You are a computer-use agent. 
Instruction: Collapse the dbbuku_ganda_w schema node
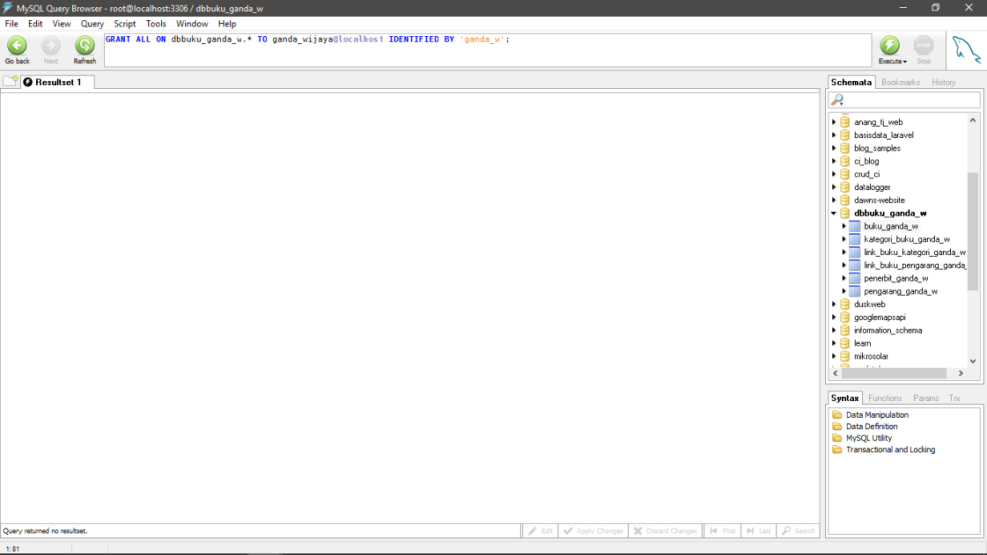(834, 213)
